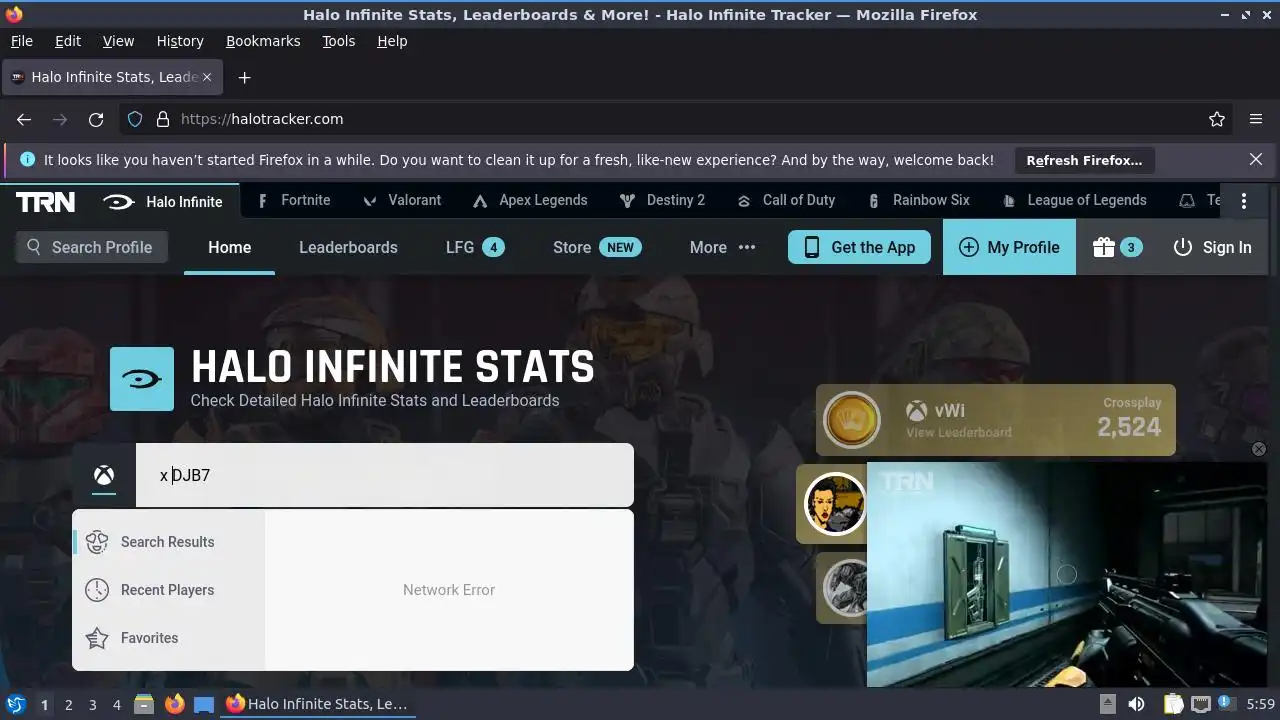Click the gamertag search field with 'x DJB7'
1280x720 pixels.
click(x=385, y=475)
